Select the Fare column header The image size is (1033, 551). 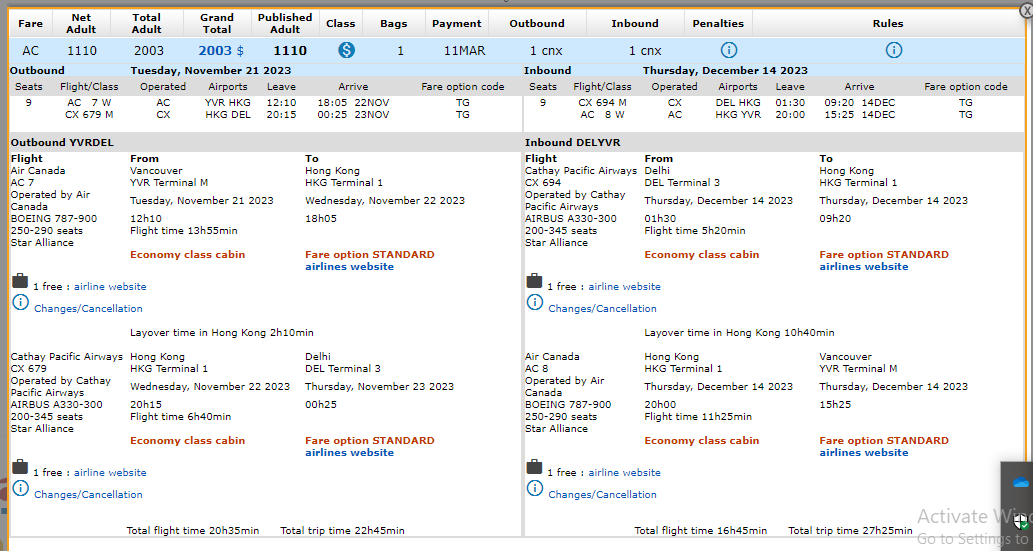pos(30,23)
